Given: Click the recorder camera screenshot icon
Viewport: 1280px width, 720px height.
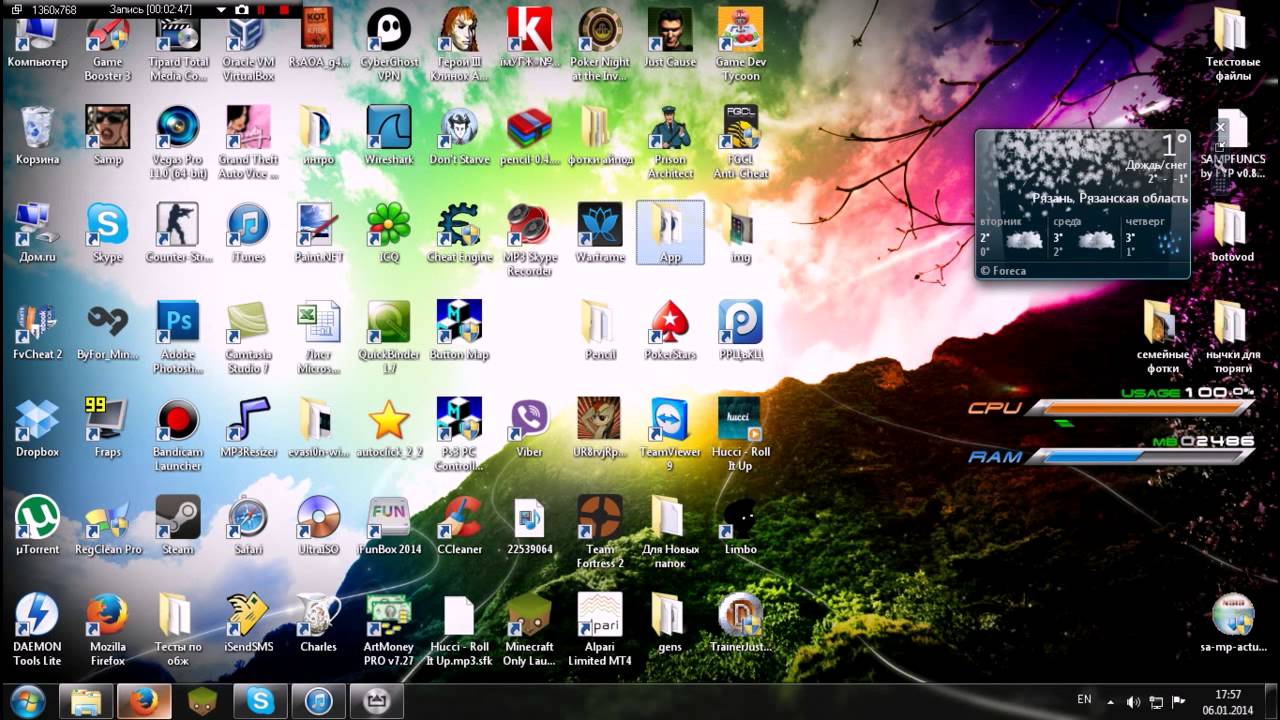Looking at the screenshot, I should click(x=241, y=9).
